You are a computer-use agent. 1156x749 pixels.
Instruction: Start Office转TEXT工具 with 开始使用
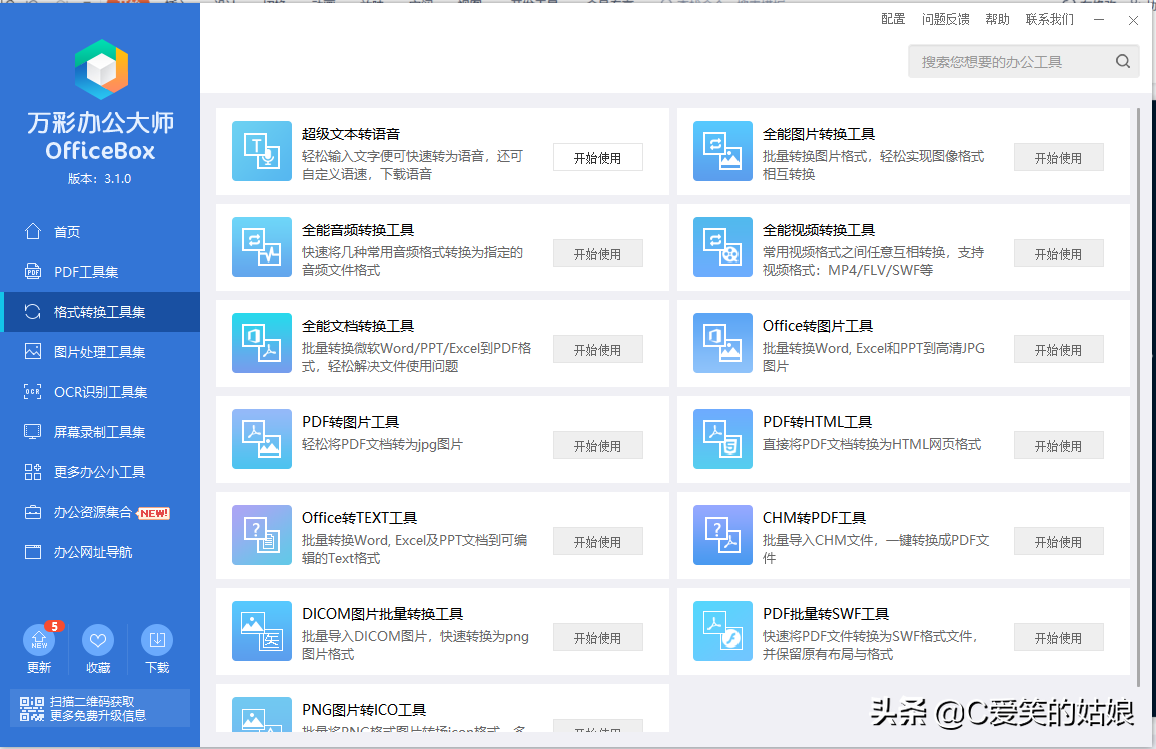pyautogui.click(x=598, y=542)
